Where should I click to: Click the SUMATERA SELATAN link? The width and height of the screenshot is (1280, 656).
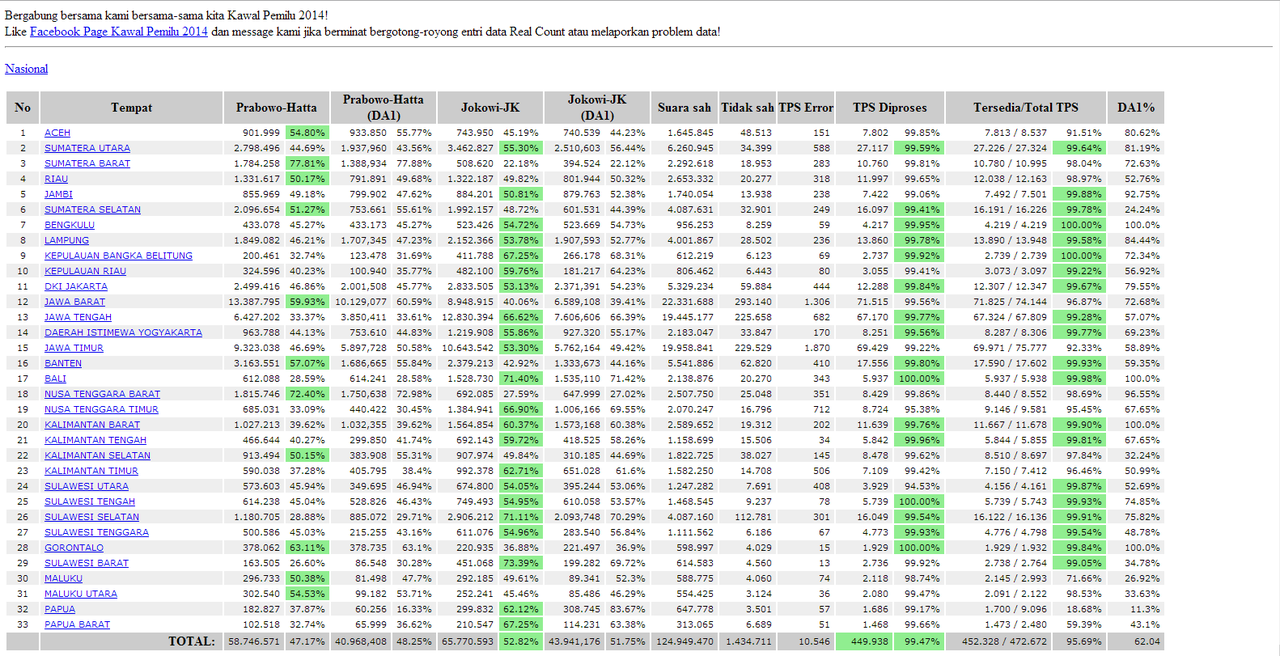92,210
